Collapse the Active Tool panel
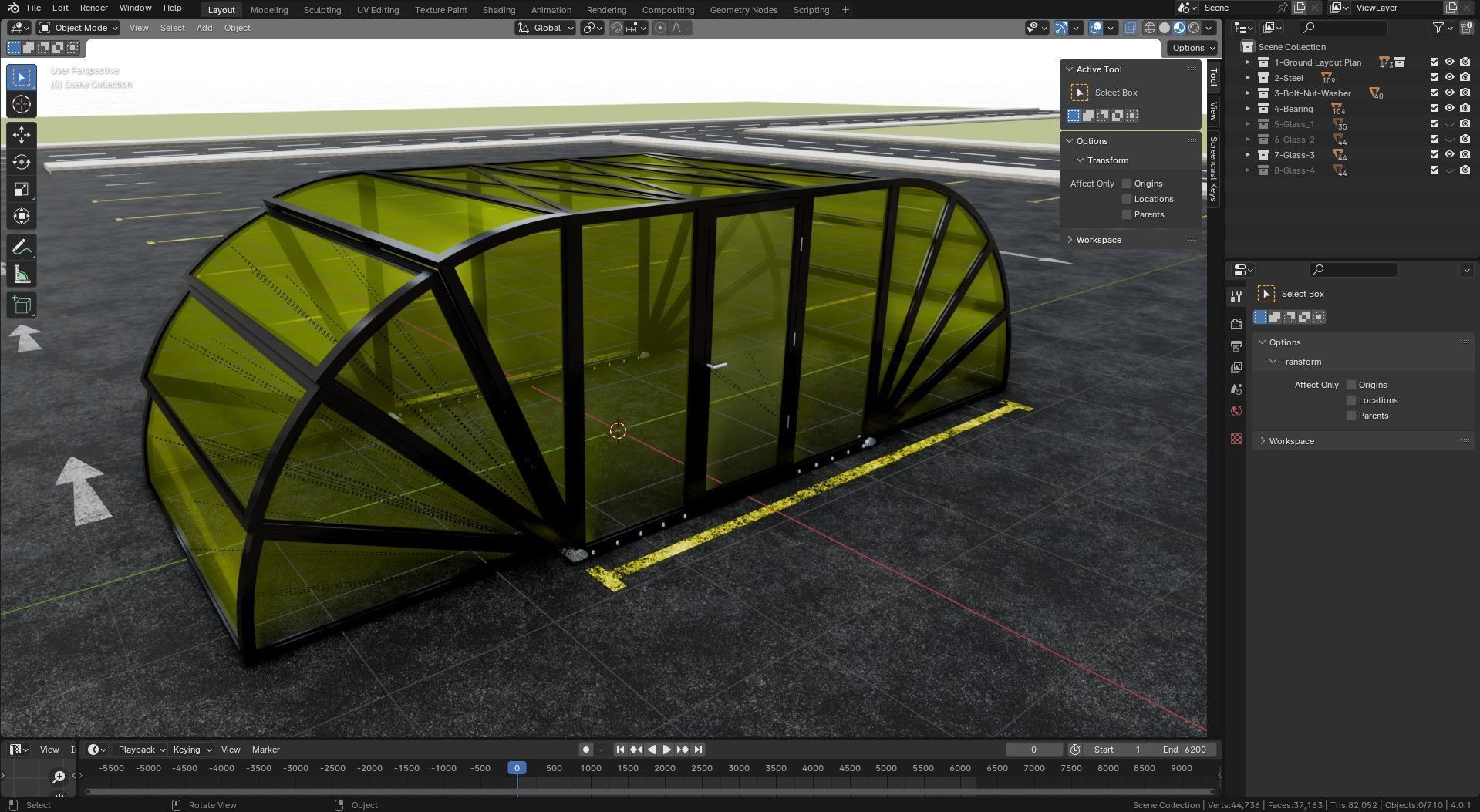1480x812 pixels. pyautogui.click(x=1070, y=69)
